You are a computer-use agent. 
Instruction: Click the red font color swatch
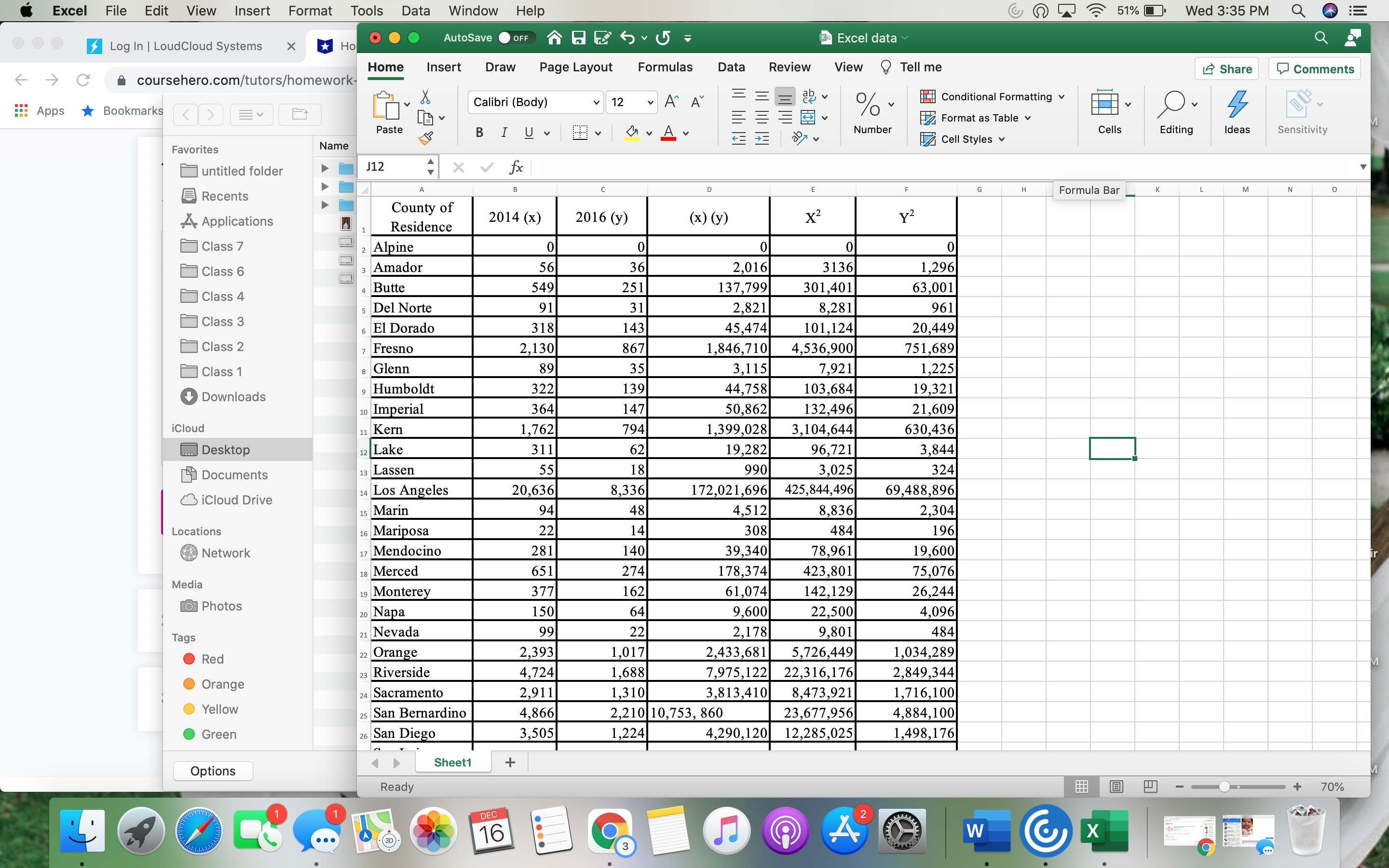click(668, 133)
